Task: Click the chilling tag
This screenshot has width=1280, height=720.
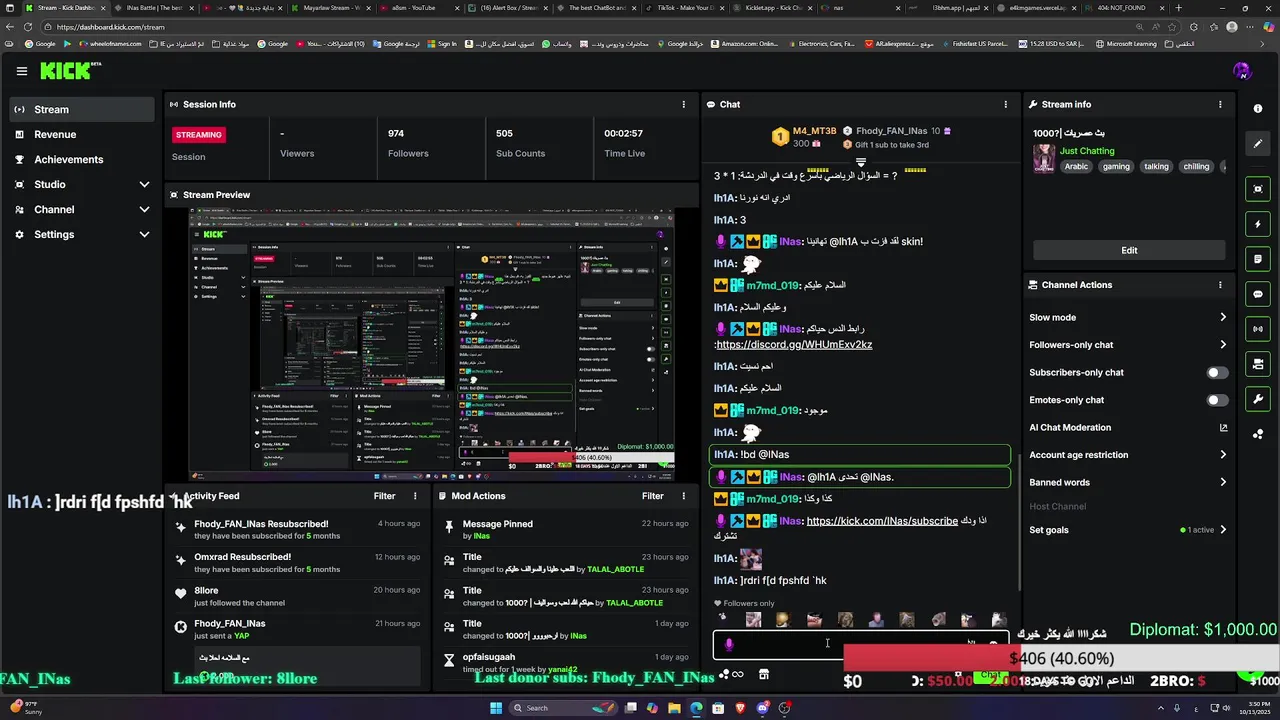Action: click(x=1196, y=167)
